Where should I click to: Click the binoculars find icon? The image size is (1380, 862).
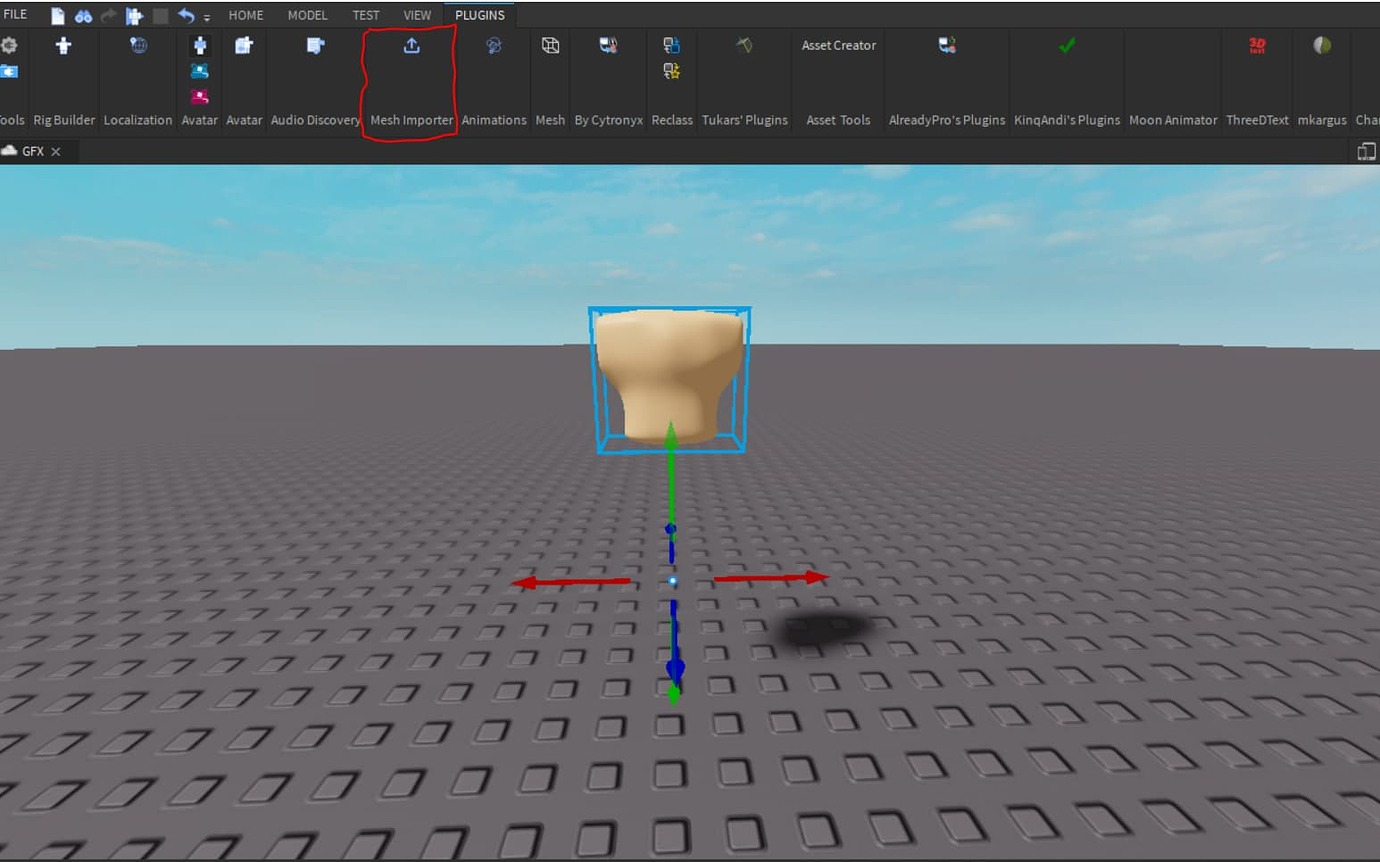pos(84,16)
